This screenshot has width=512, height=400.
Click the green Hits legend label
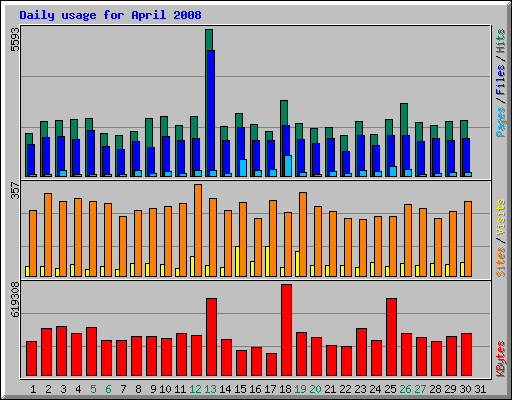(501, 41)
